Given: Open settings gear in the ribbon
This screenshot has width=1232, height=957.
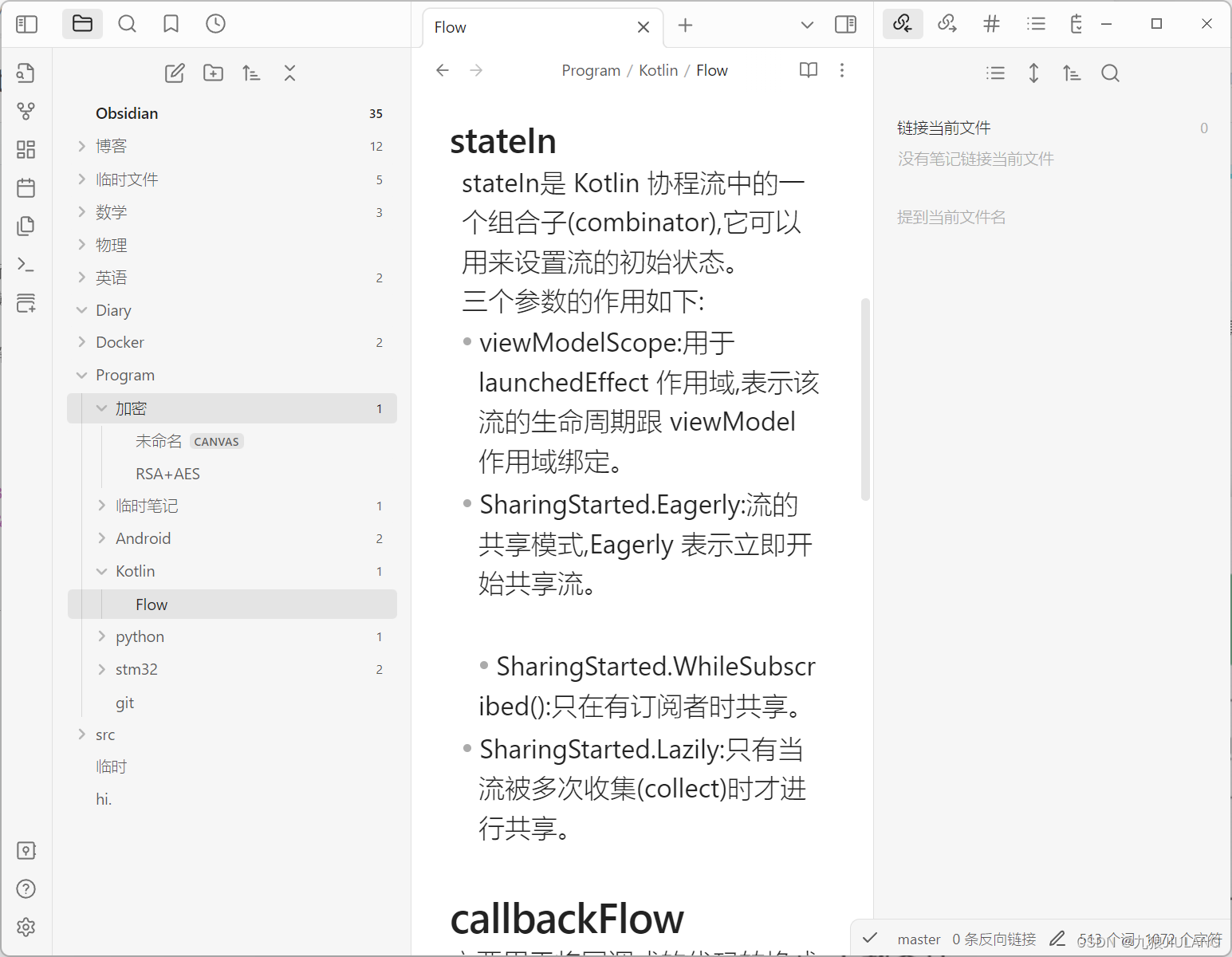Looking at the screenshot, I should 26,927.
